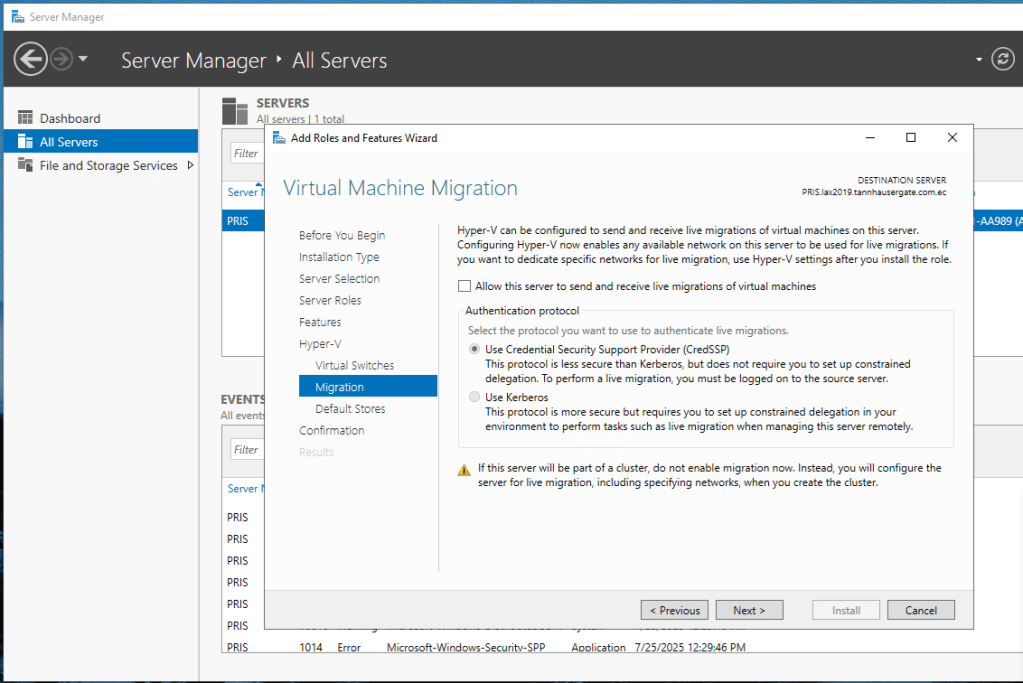1023x683 pixels.
Task: Expand the File and Storage Services arrow
Action: pos(190,166)
